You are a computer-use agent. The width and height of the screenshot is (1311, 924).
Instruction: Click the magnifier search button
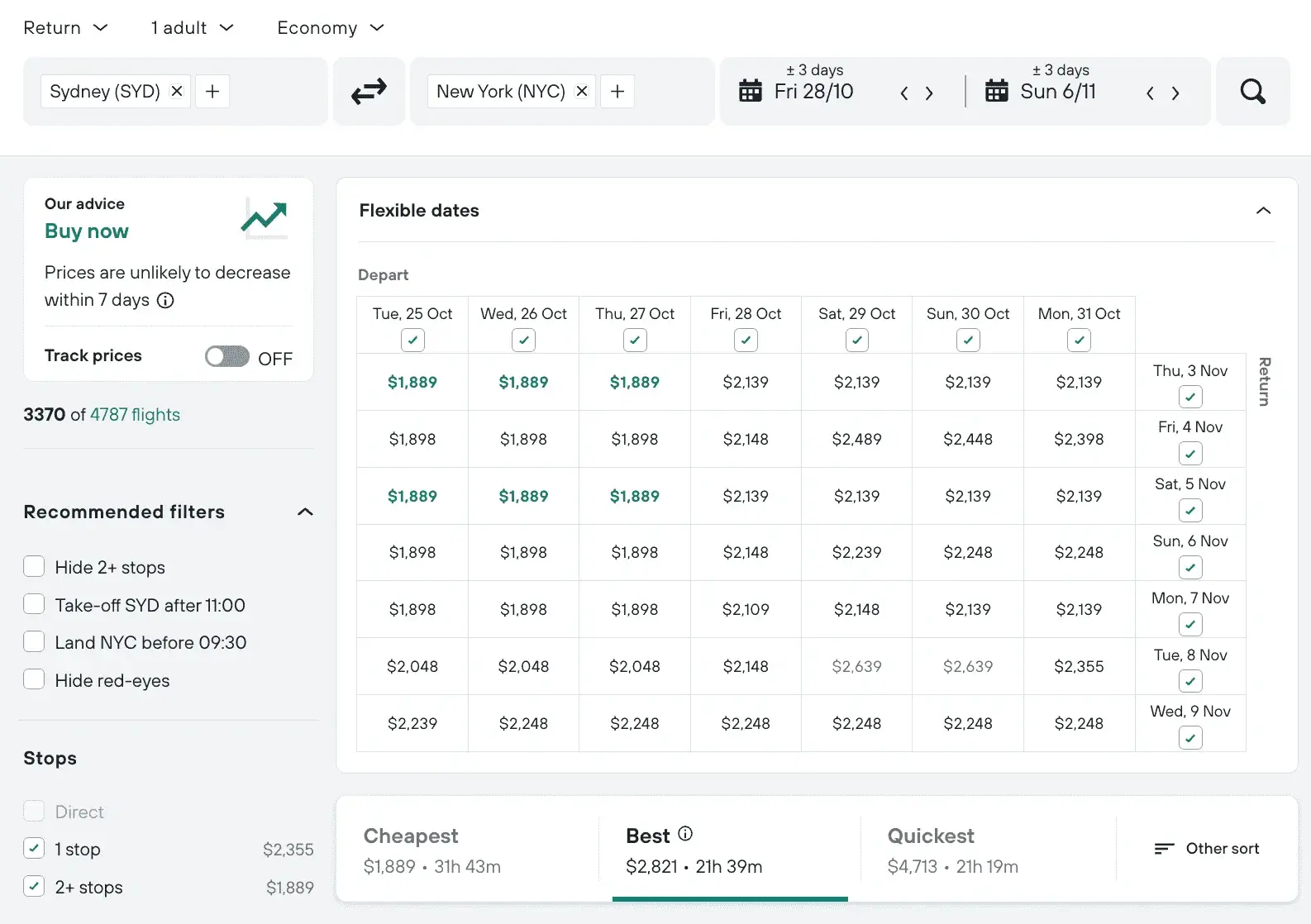click(x=1252, y=92)
